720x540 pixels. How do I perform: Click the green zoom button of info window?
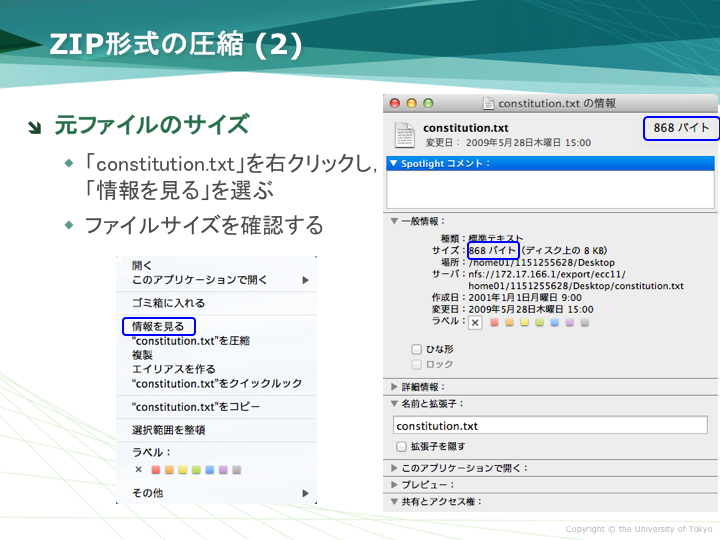click(x=428, y=103)
